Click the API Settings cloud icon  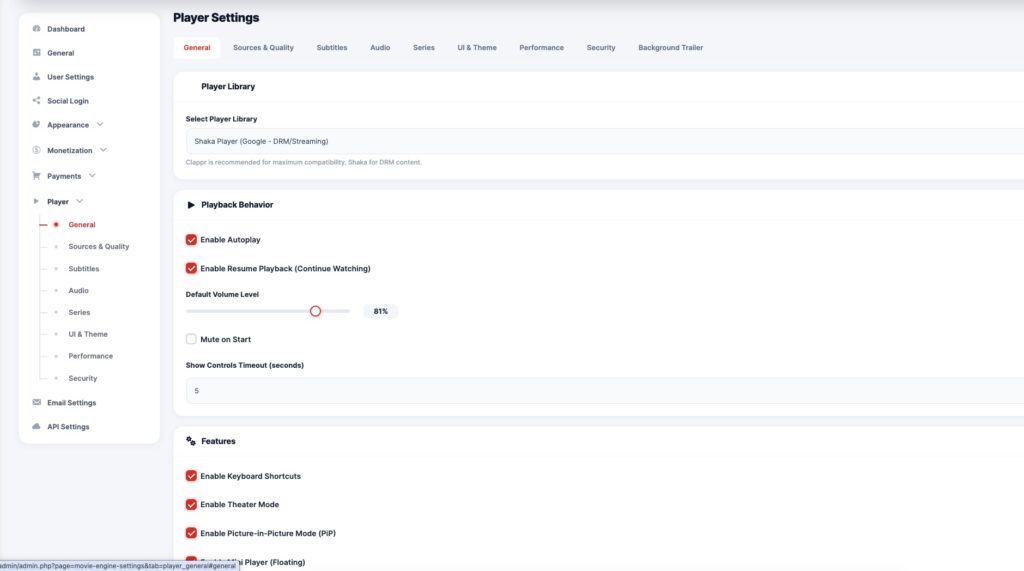[37, 427]
